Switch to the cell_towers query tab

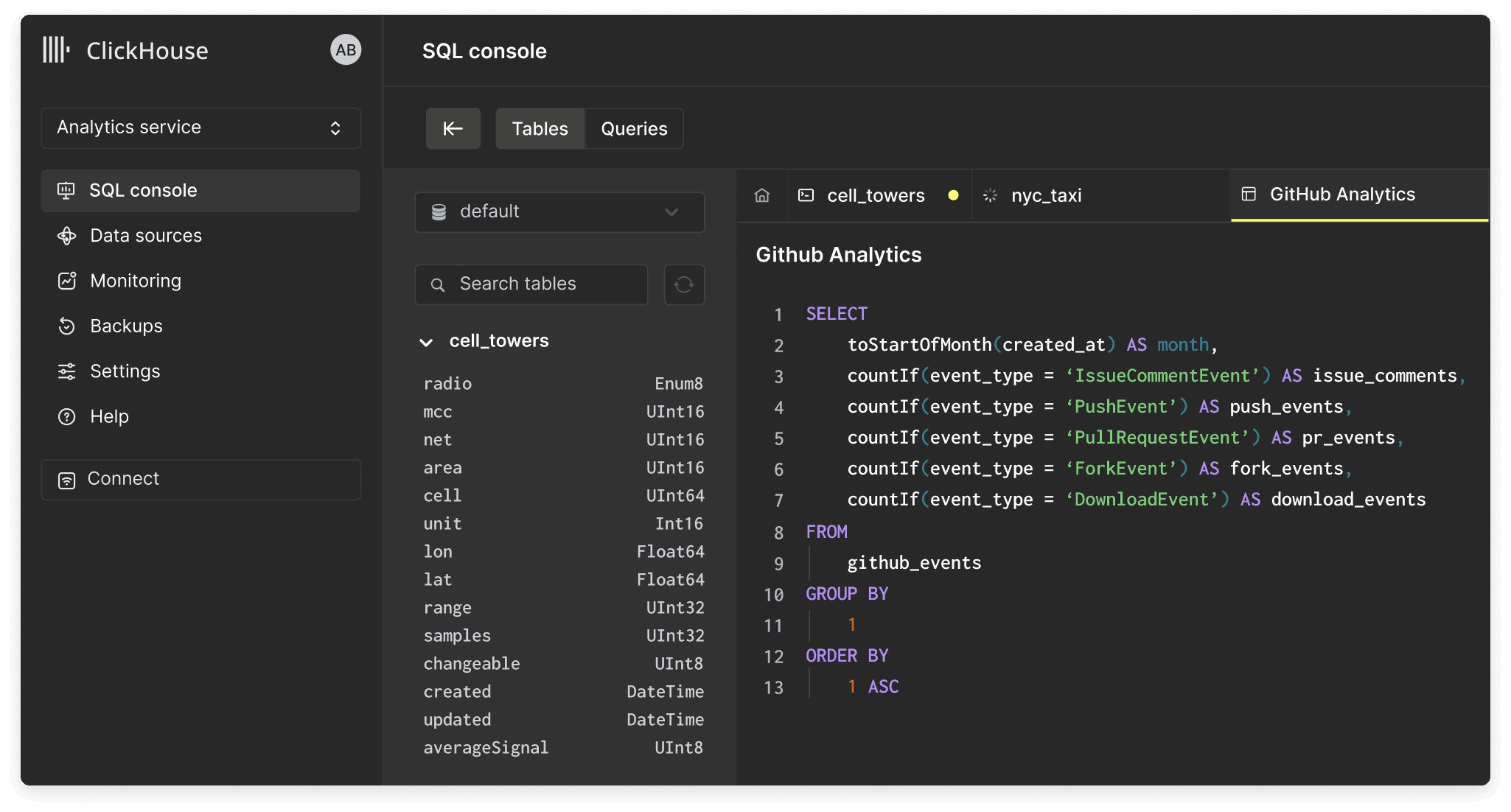coord(880,195)
